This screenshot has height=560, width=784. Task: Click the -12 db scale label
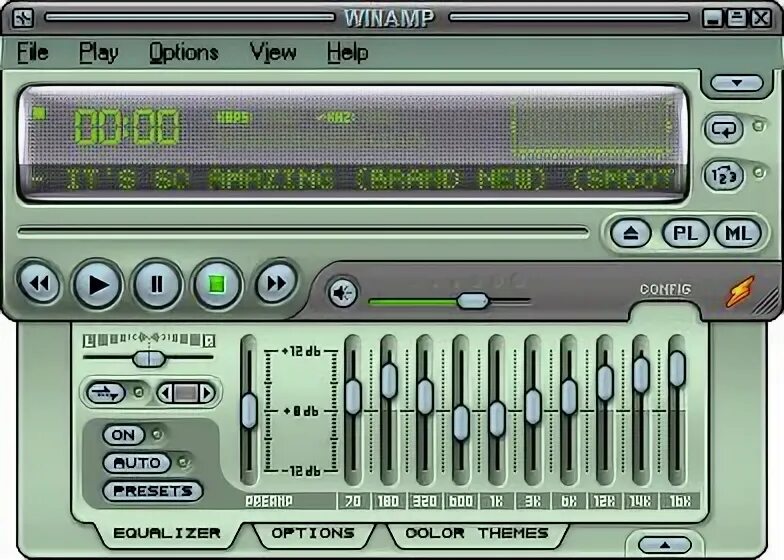pos(302,471)
